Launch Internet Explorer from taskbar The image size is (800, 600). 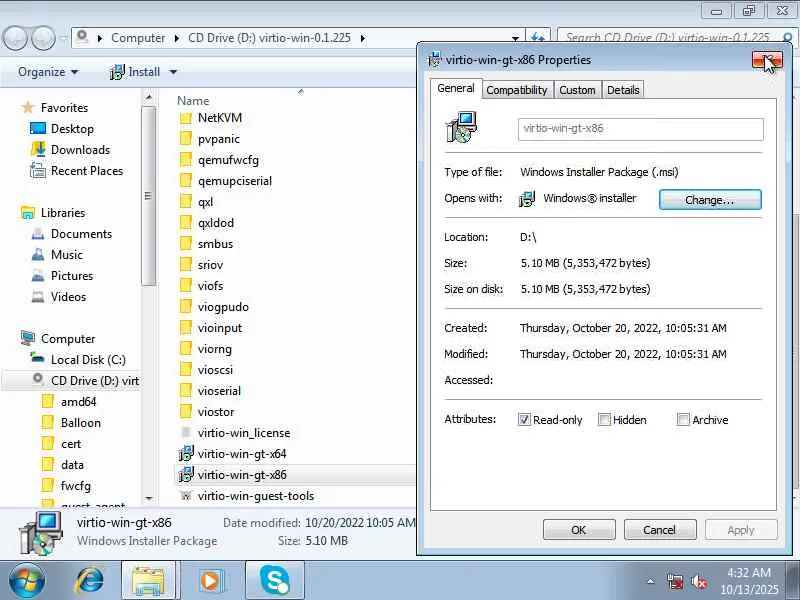[x=89, y=581]
